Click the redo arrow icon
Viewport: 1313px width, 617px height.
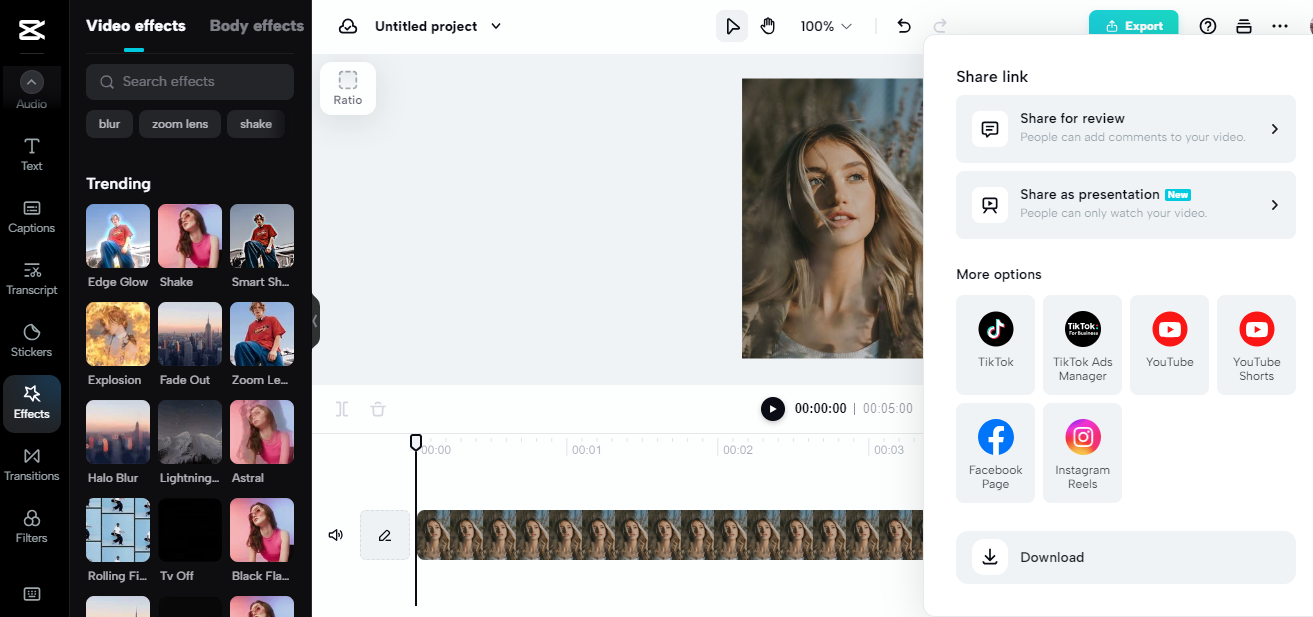[x=940, y=26]
